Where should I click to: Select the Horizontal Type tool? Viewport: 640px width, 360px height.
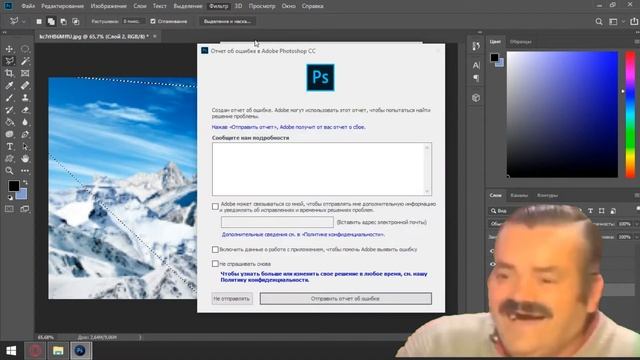[9, 147]
